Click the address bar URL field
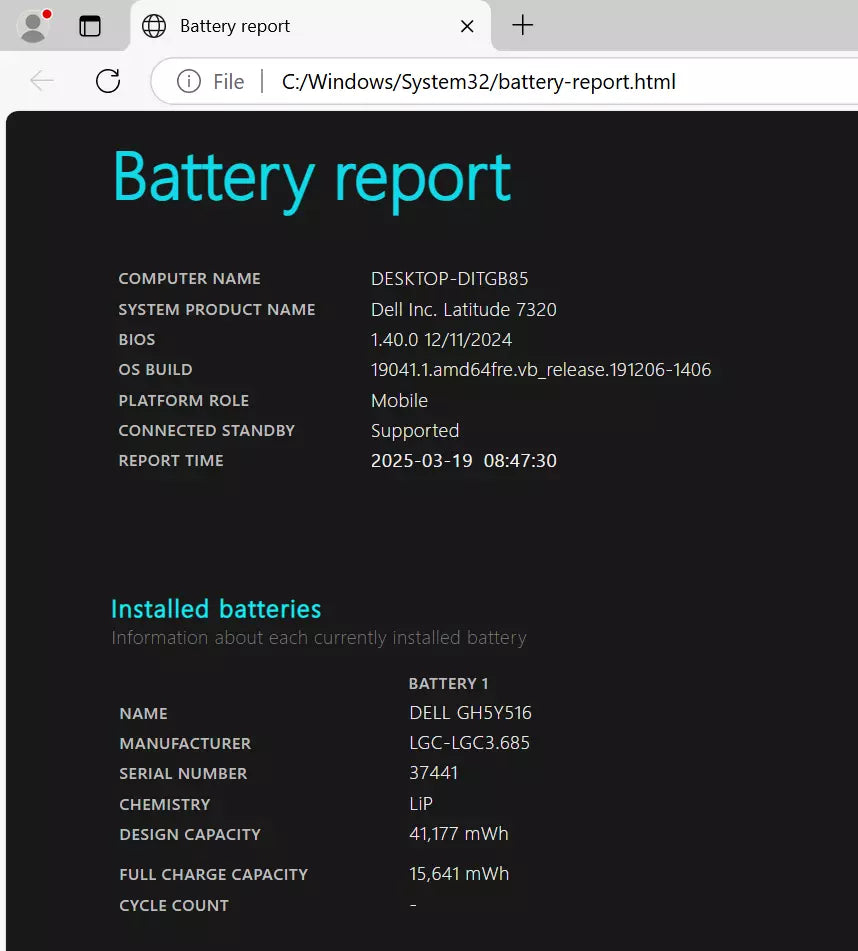Screen dimensions: 858x951 tap(480, 81)
